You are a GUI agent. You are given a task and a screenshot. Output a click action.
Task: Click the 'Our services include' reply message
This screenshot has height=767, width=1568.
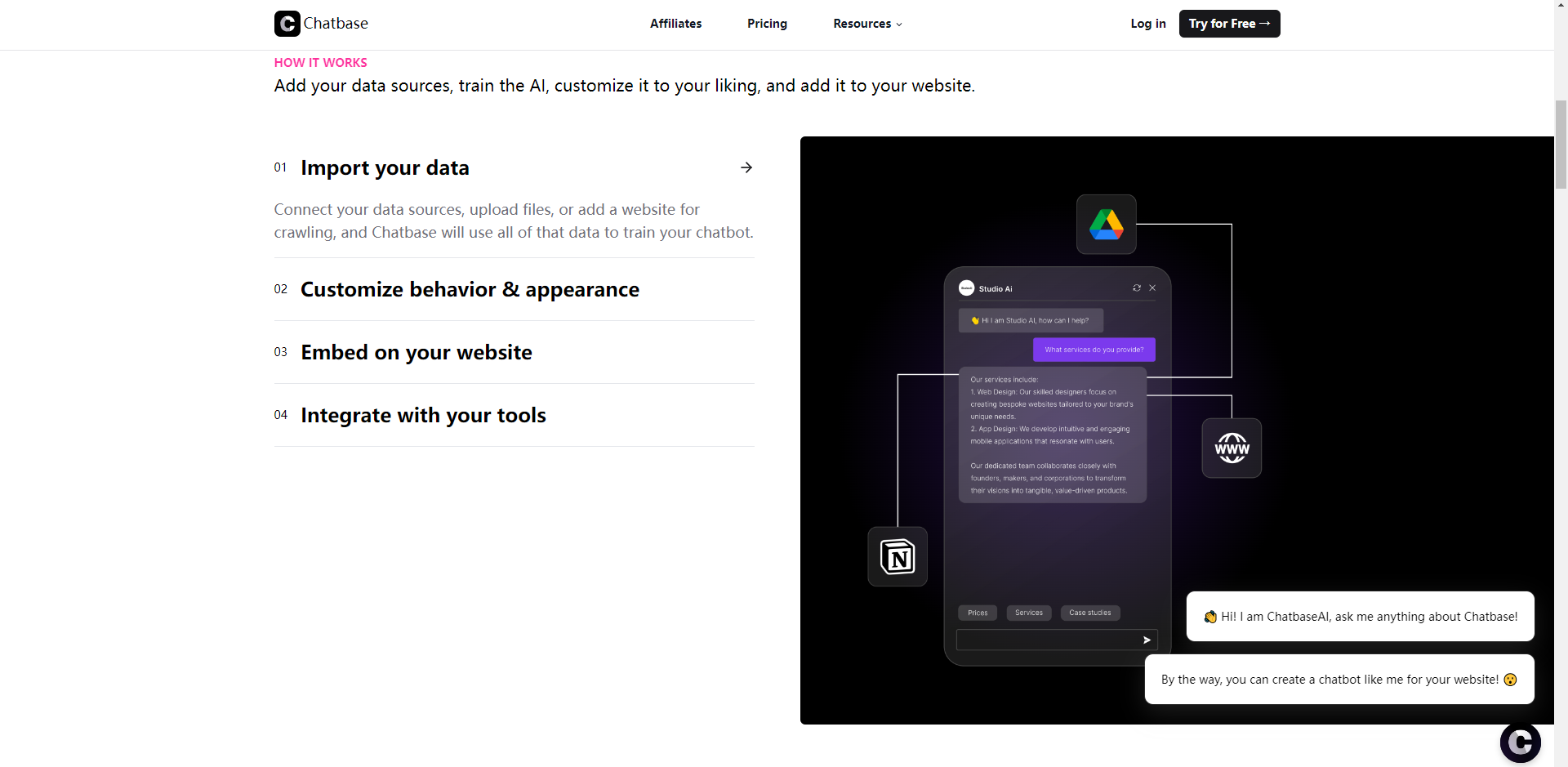(x=1053, y=435)
